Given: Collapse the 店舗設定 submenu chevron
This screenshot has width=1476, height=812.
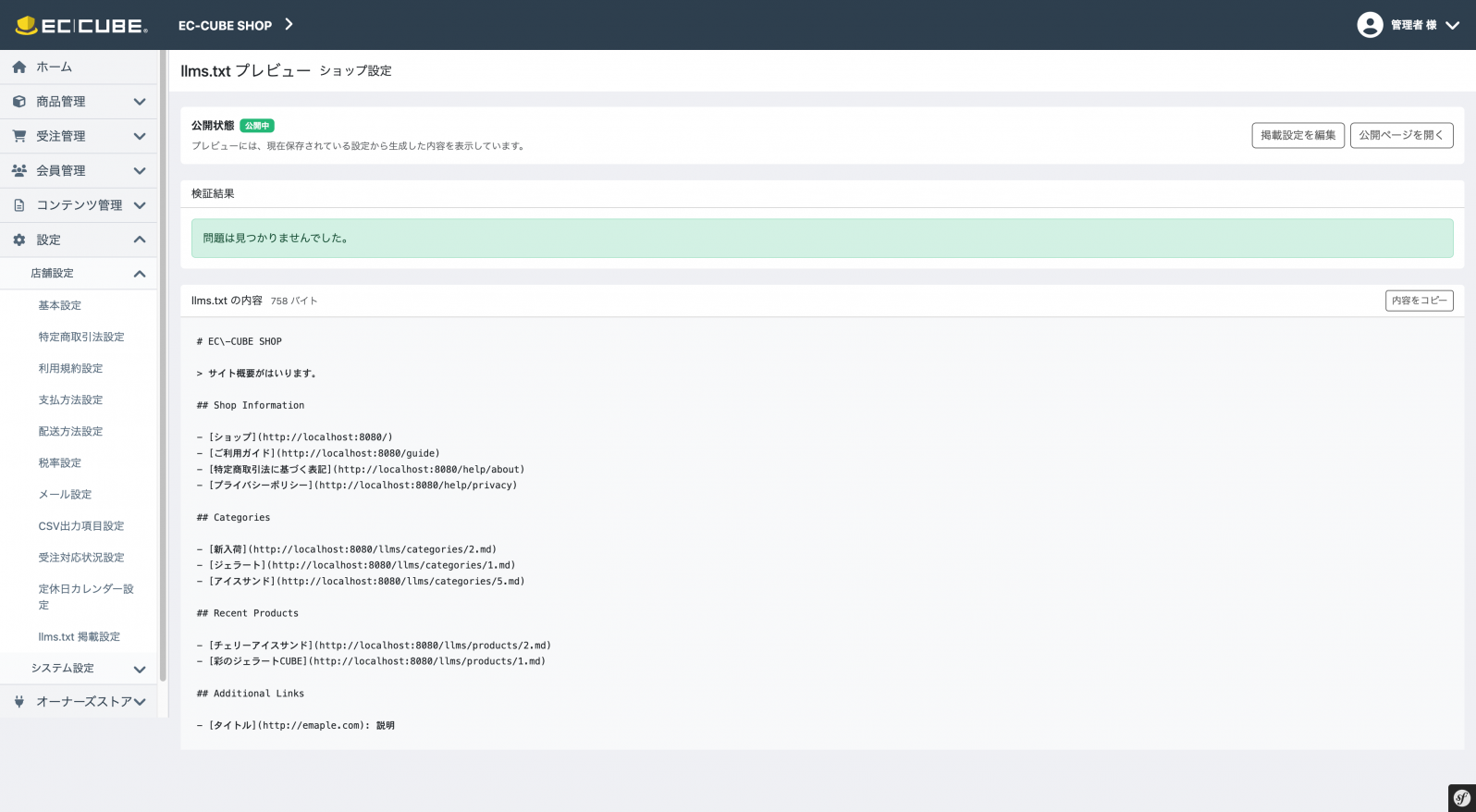Looking at the screenshot, I should click(140, 274).
